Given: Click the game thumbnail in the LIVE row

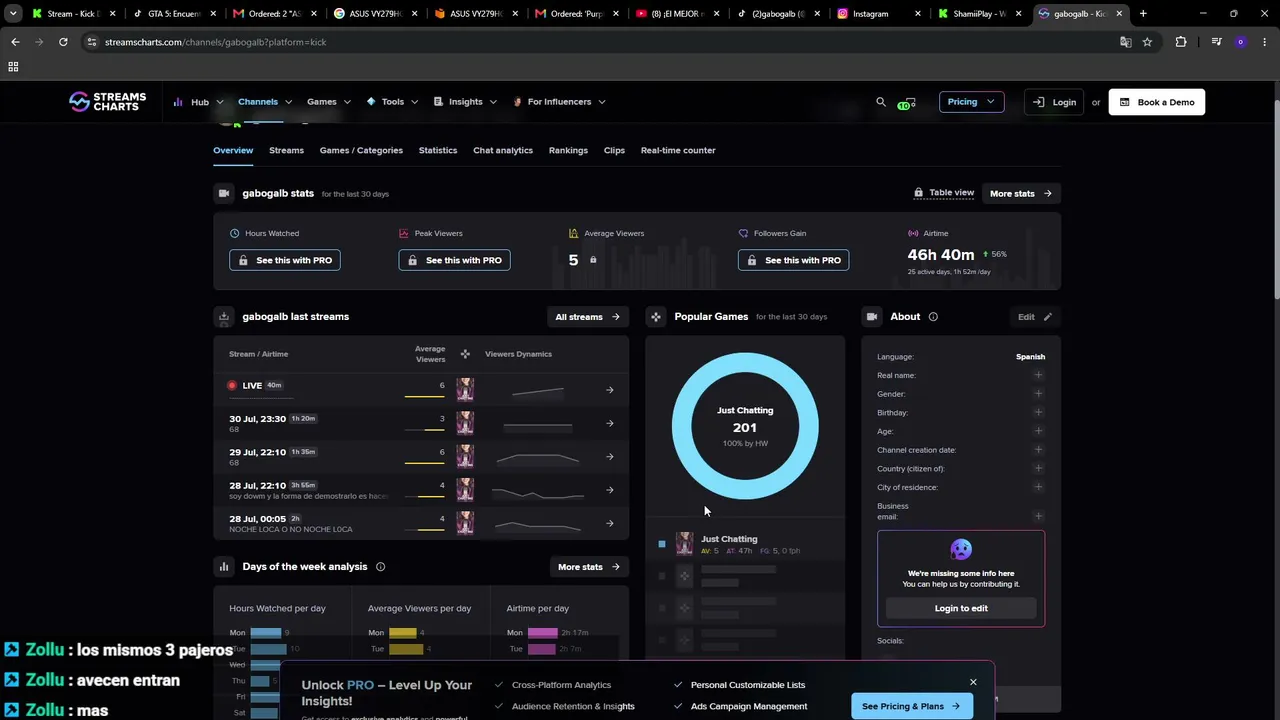Looking at the screenshot, I should coord(465,390).
